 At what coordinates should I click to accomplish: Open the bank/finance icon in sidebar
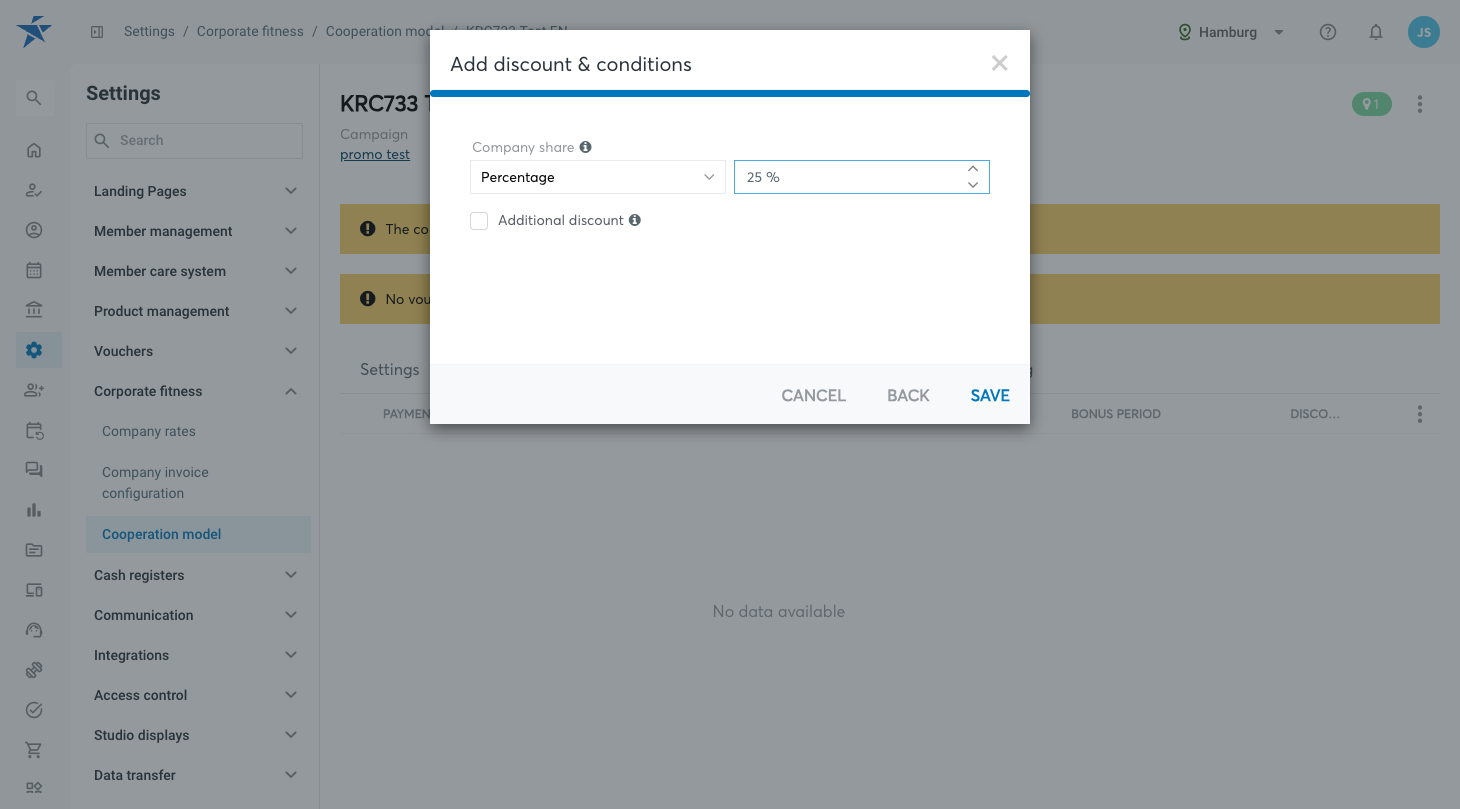pos(34,310)
